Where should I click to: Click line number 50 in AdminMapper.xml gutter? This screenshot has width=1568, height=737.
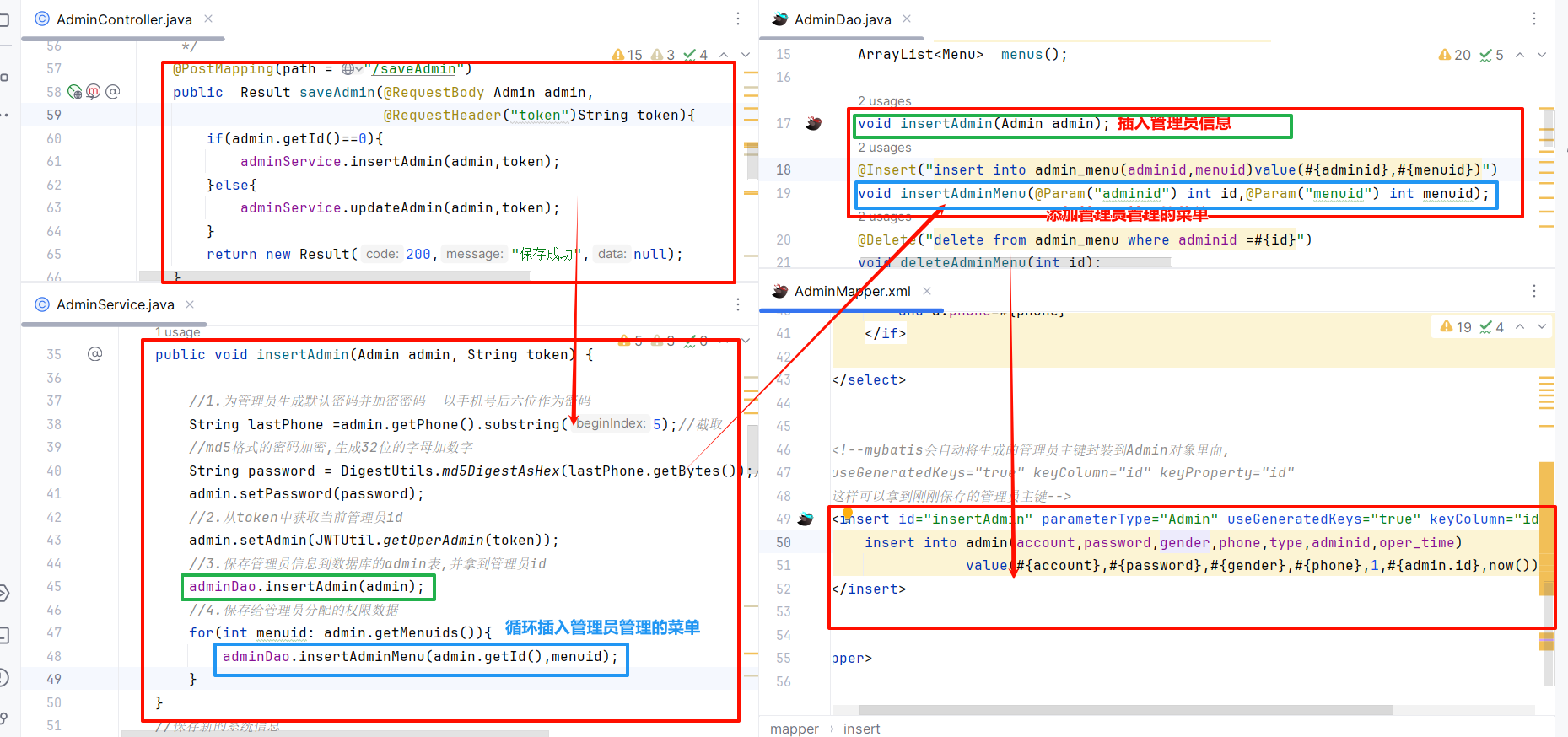tap(784, 542)
